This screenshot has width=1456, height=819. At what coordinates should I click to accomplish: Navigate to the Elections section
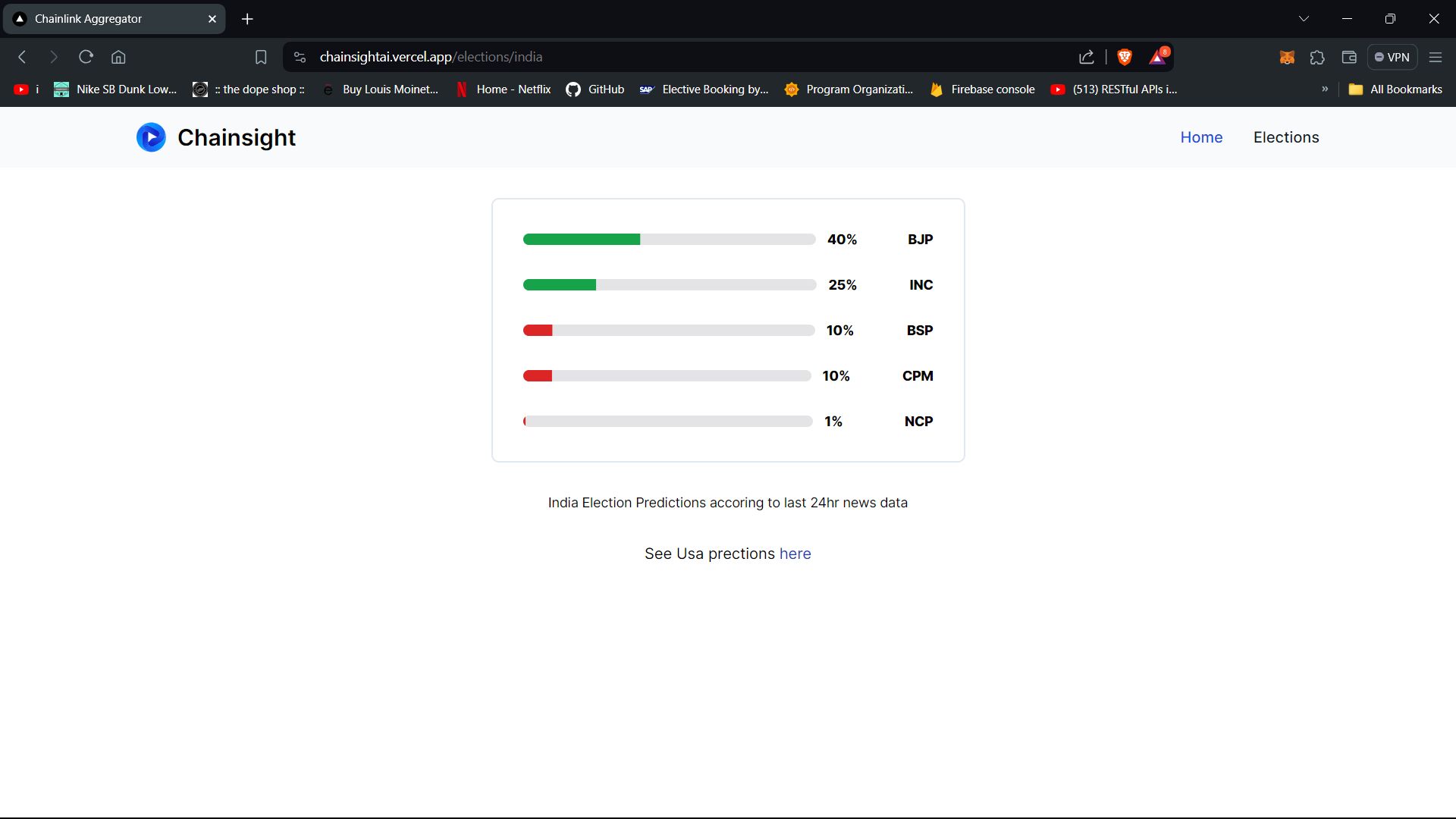pyautogui.click(x=1287, y=137)
